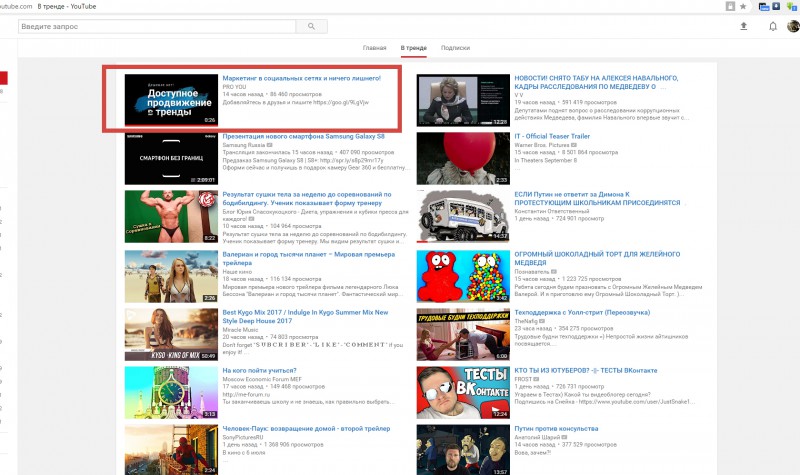Open bodybuilder video Результат сушки тела

coord(307,198)
